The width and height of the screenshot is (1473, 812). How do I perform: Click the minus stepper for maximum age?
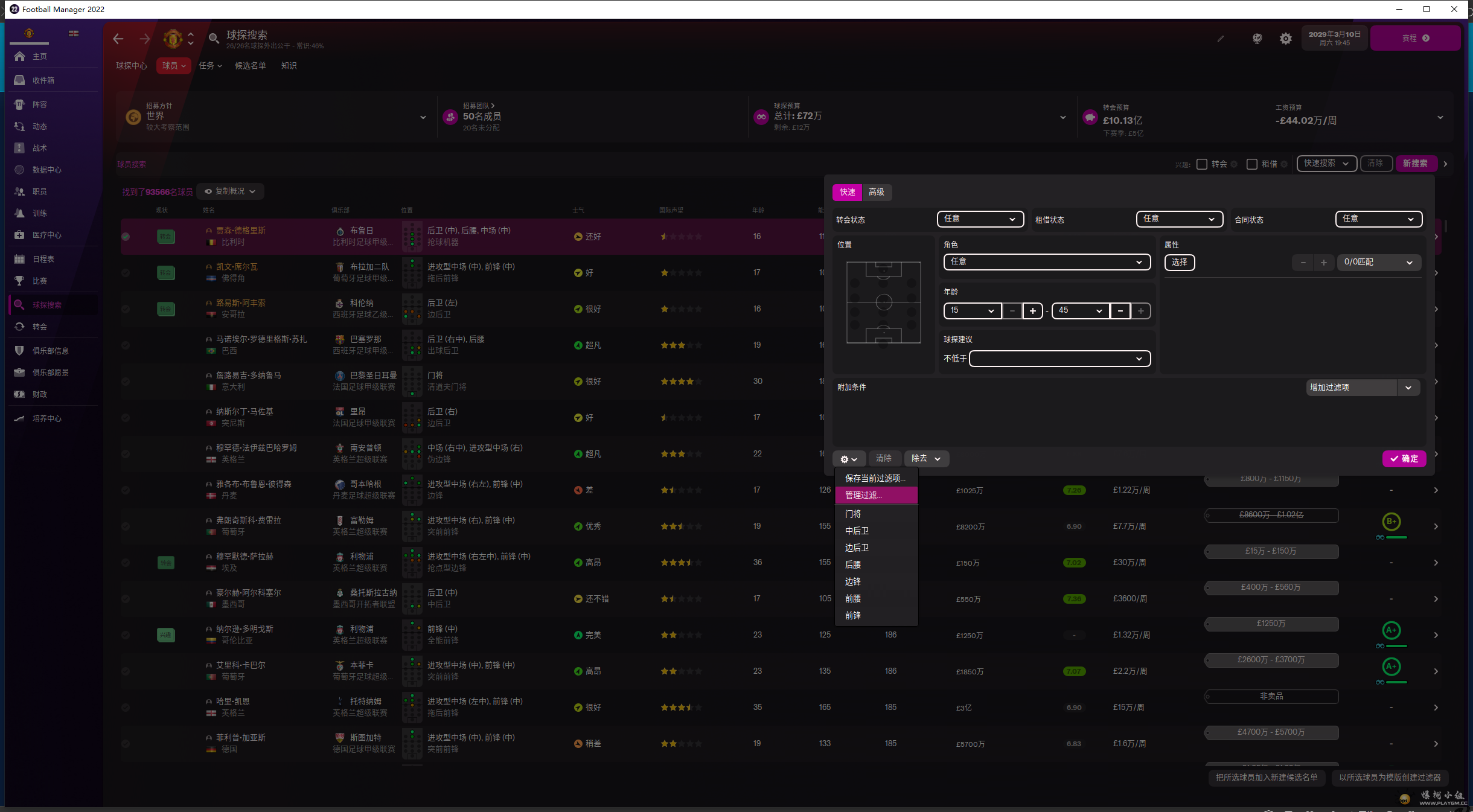click(1120, 312)
